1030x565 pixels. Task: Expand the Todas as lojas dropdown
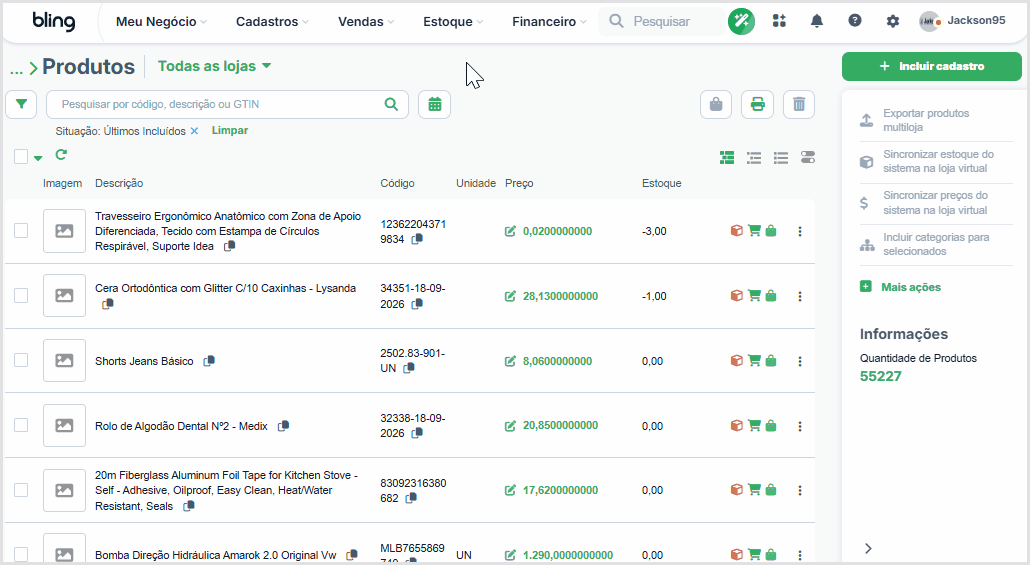coord(215,66)
